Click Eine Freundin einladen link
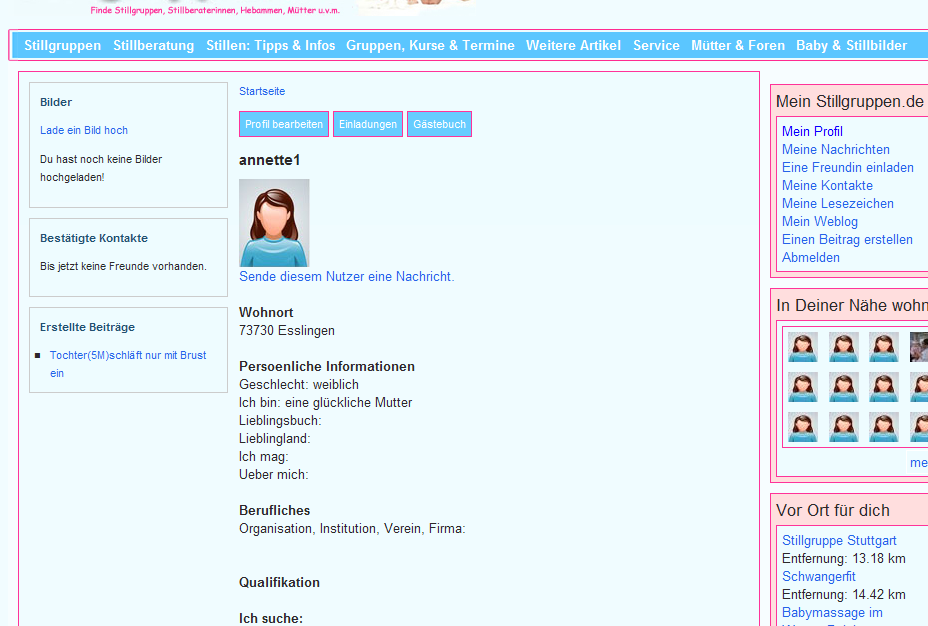928x626 pixels. click(847, 167)
